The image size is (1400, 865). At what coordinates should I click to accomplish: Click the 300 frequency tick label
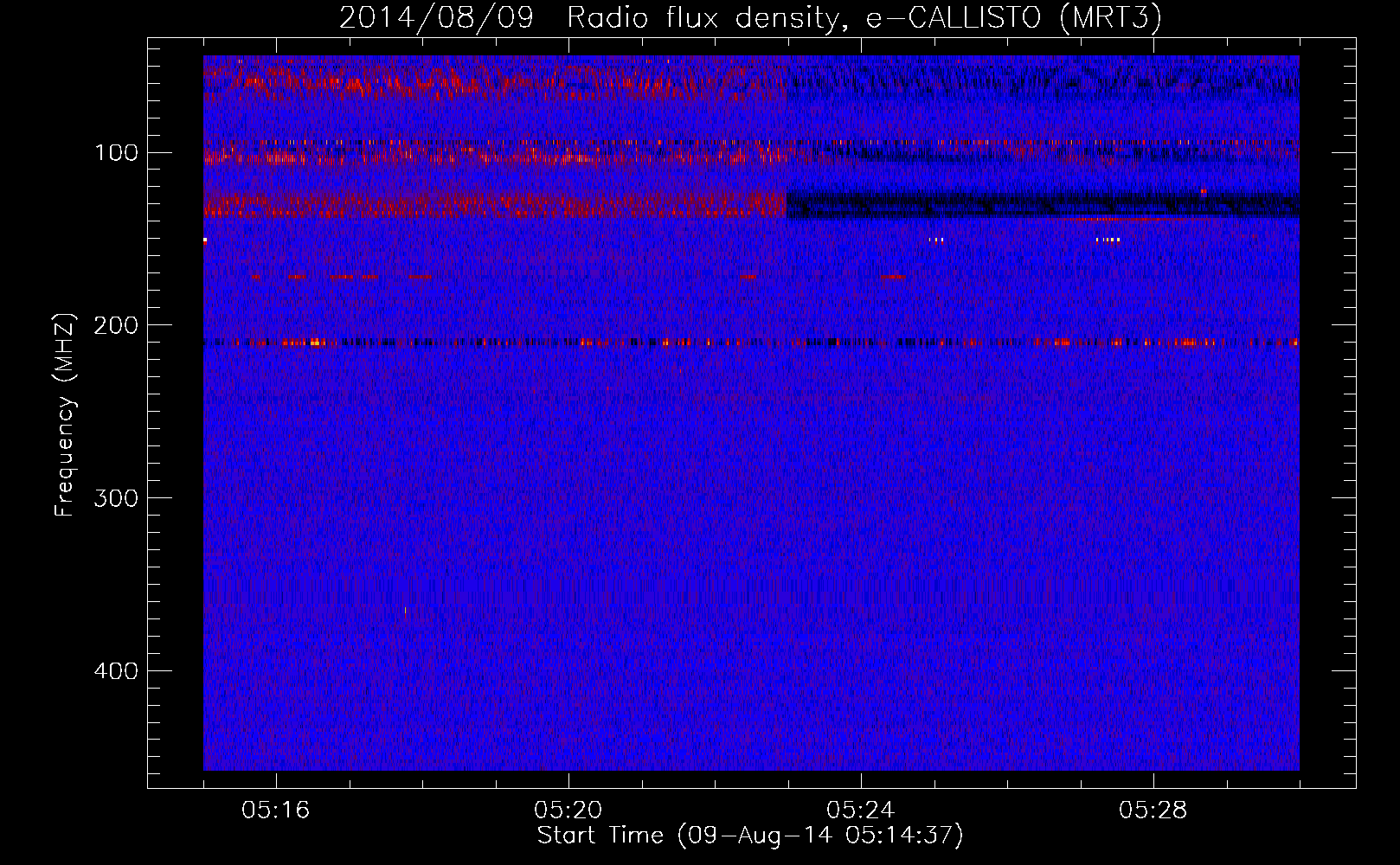[x=116, y=498]
